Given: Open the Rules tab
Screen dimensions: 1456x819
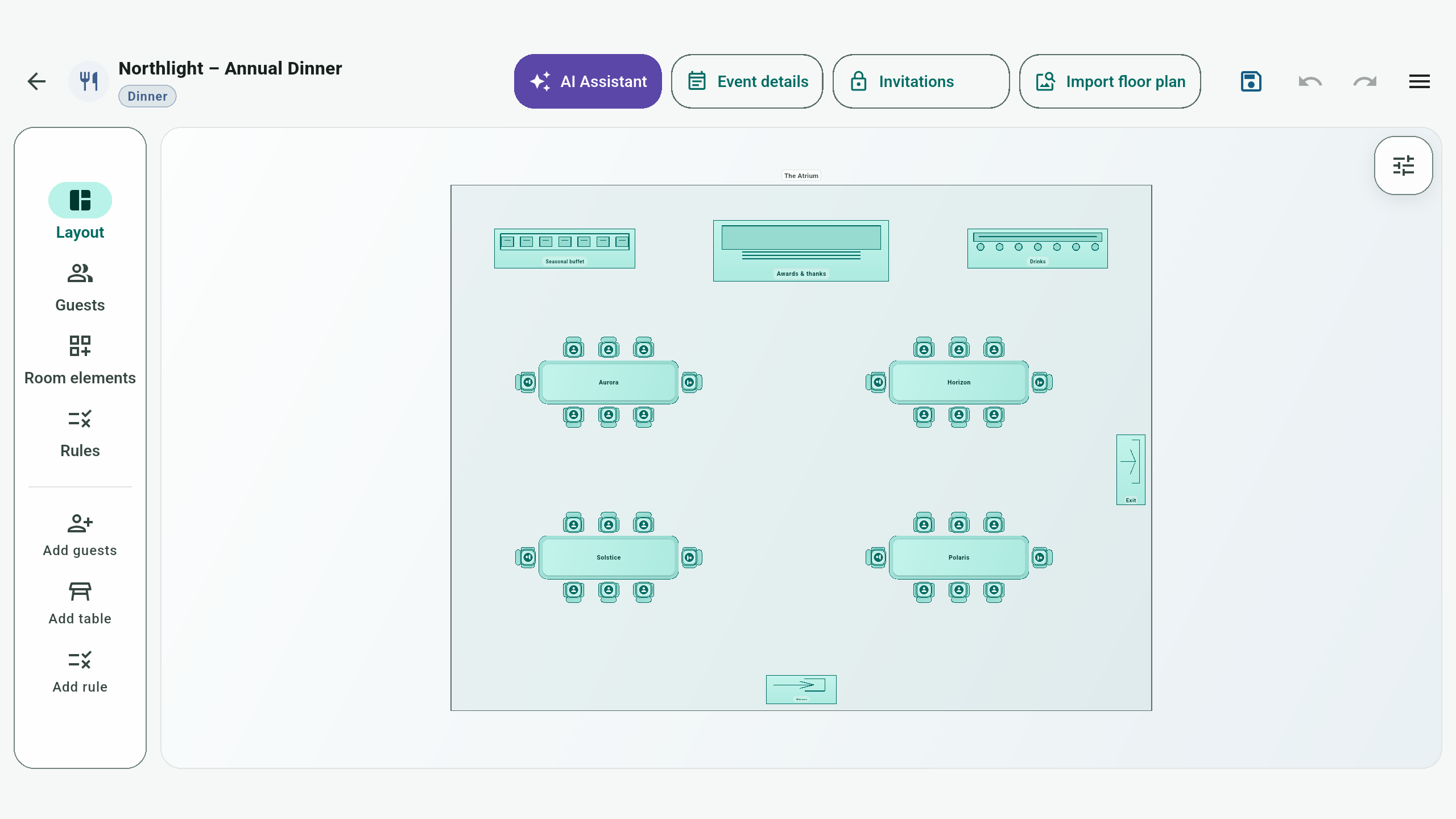Looking at the screenshot, I should 80,433.
